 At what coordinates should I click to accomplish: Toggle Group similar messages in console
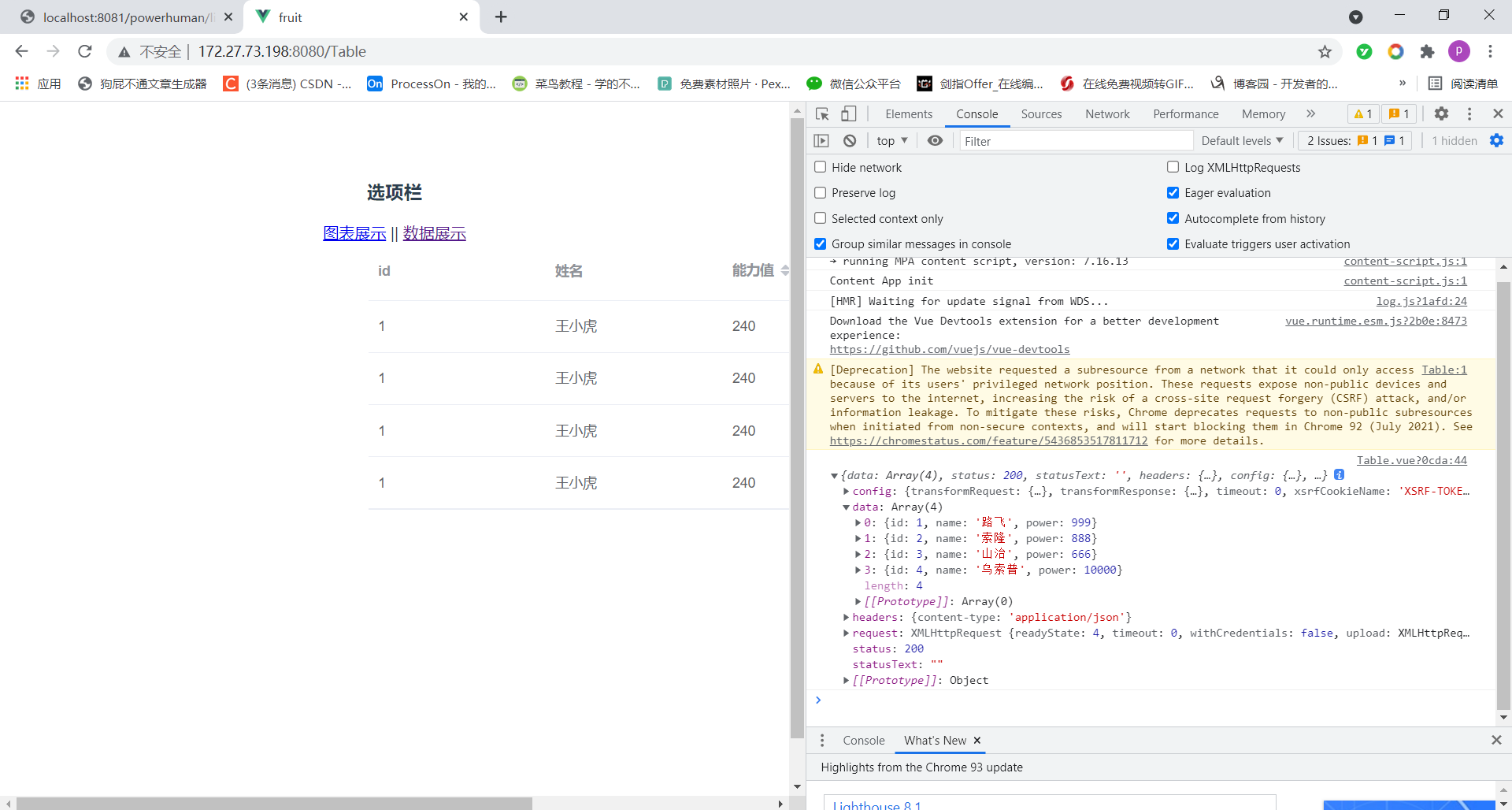pos(821,243)
